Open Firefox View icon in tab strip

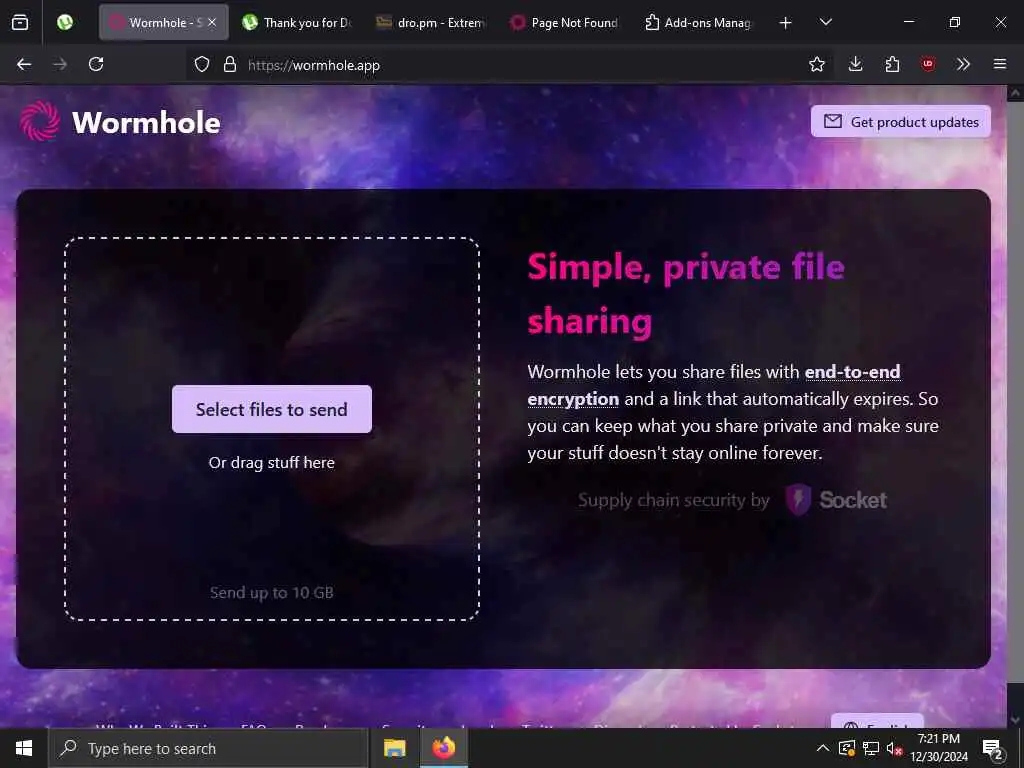[20, 23]
